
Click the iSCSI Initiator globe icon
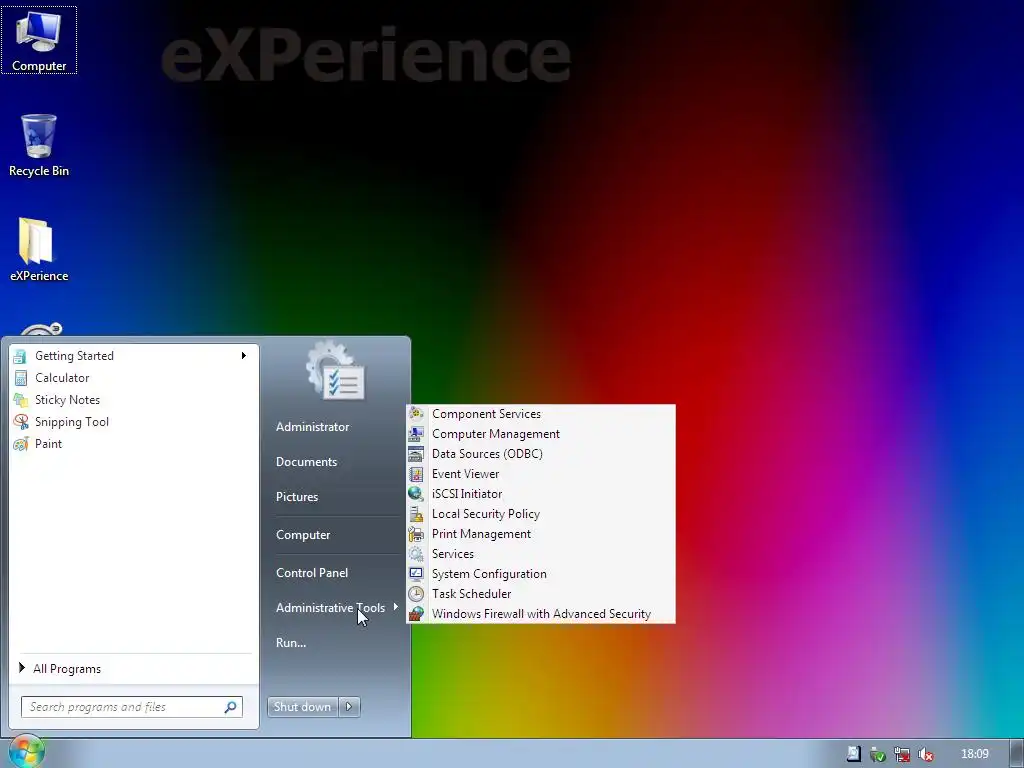[x=416, y=494]
